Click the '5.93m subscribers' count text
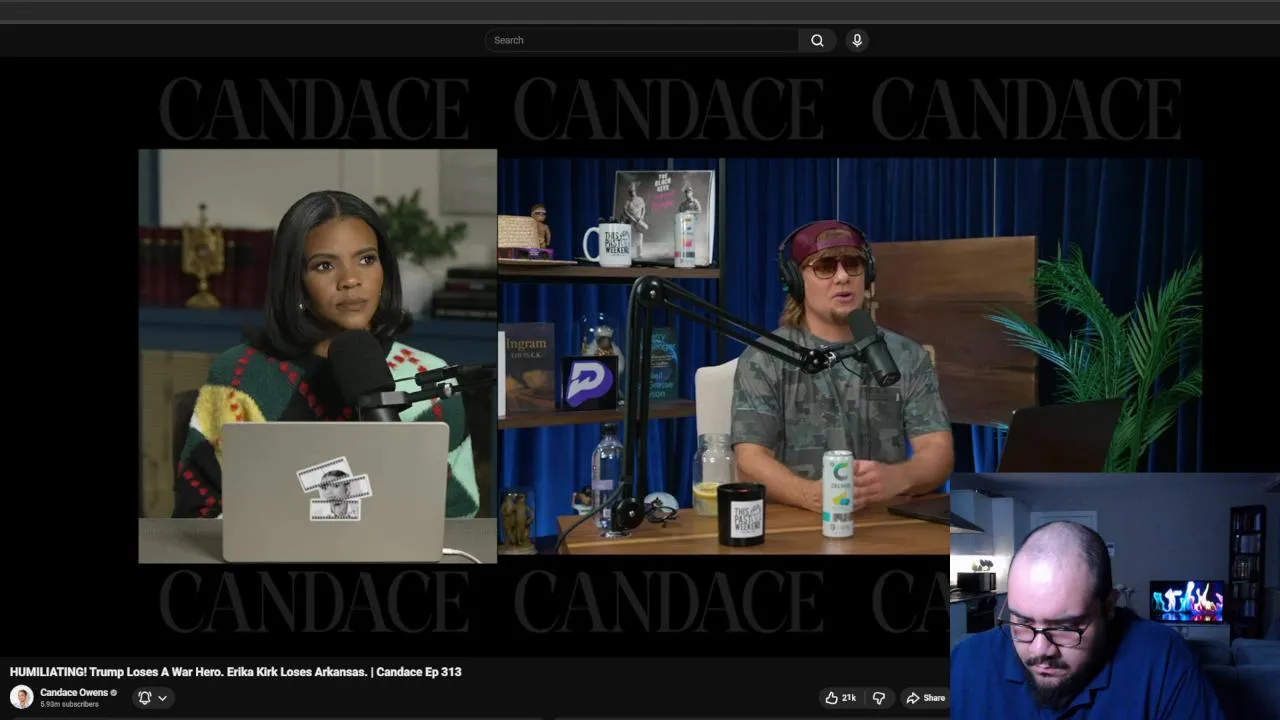This screenshot has height=720, width=1280. [x=69, y=704]
